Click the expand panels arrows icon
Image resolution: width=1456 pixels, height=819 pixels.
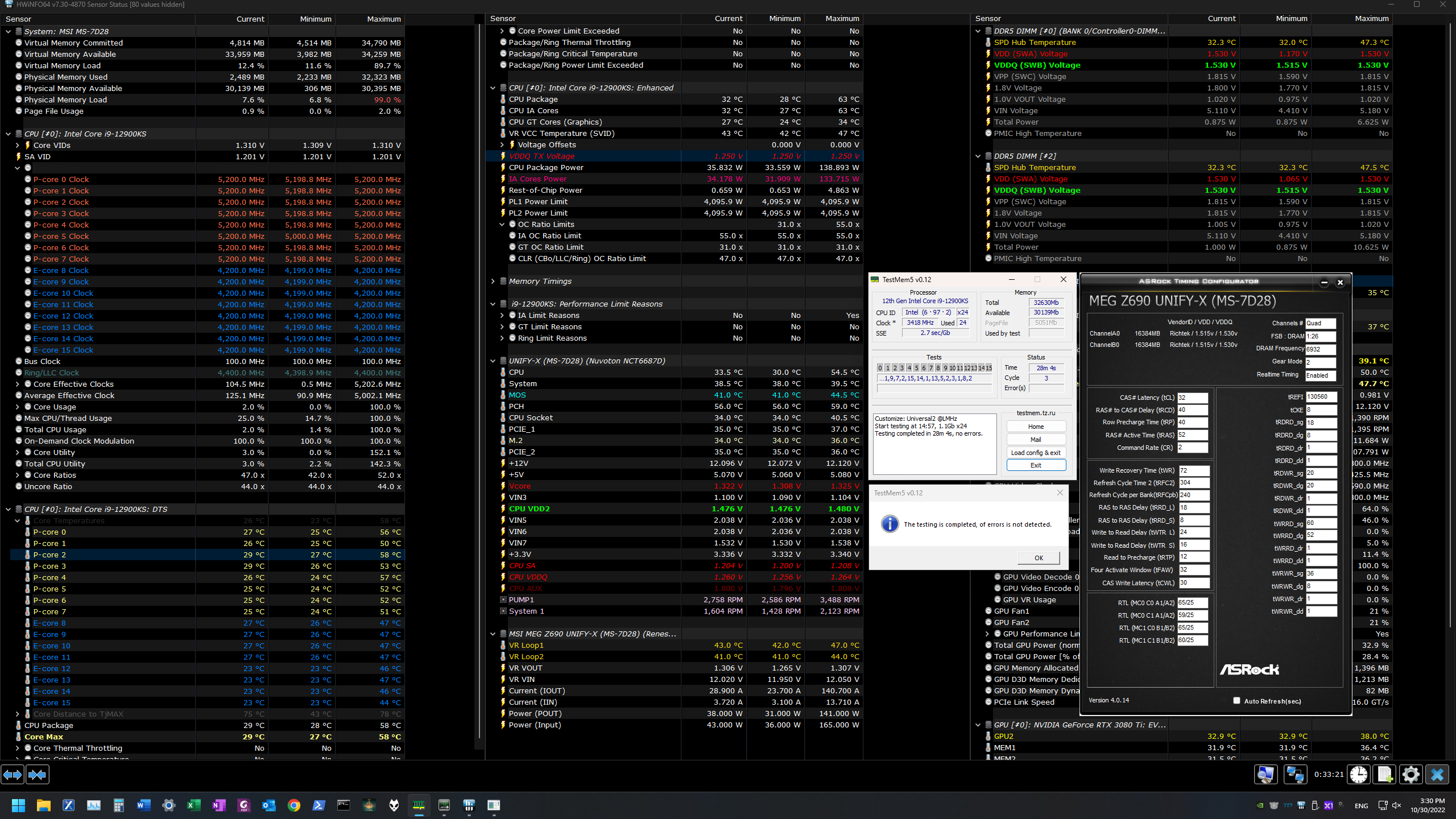(x=13, y=775)
